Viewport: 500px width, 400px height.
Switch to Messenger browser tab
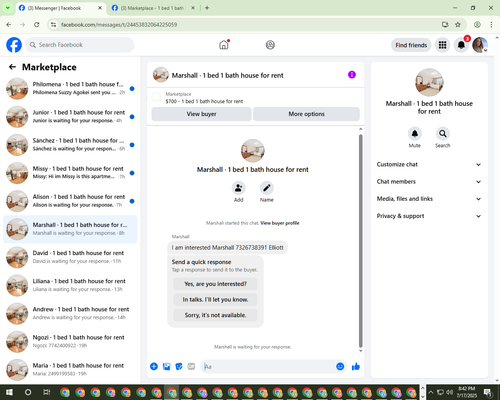(x=60, y=8)
